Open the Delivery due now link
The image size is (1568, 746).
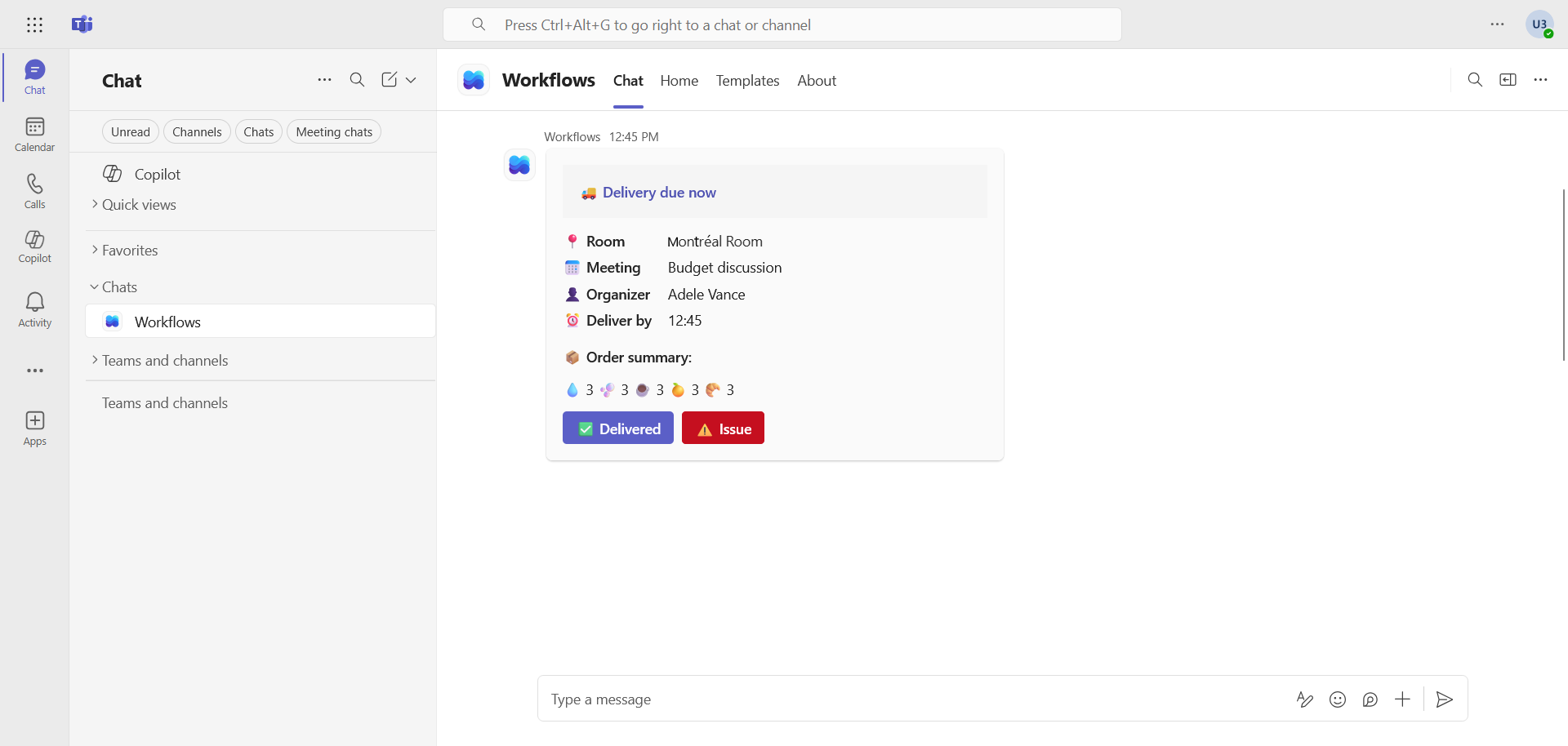pyautogui.click(x=659, y=193)
